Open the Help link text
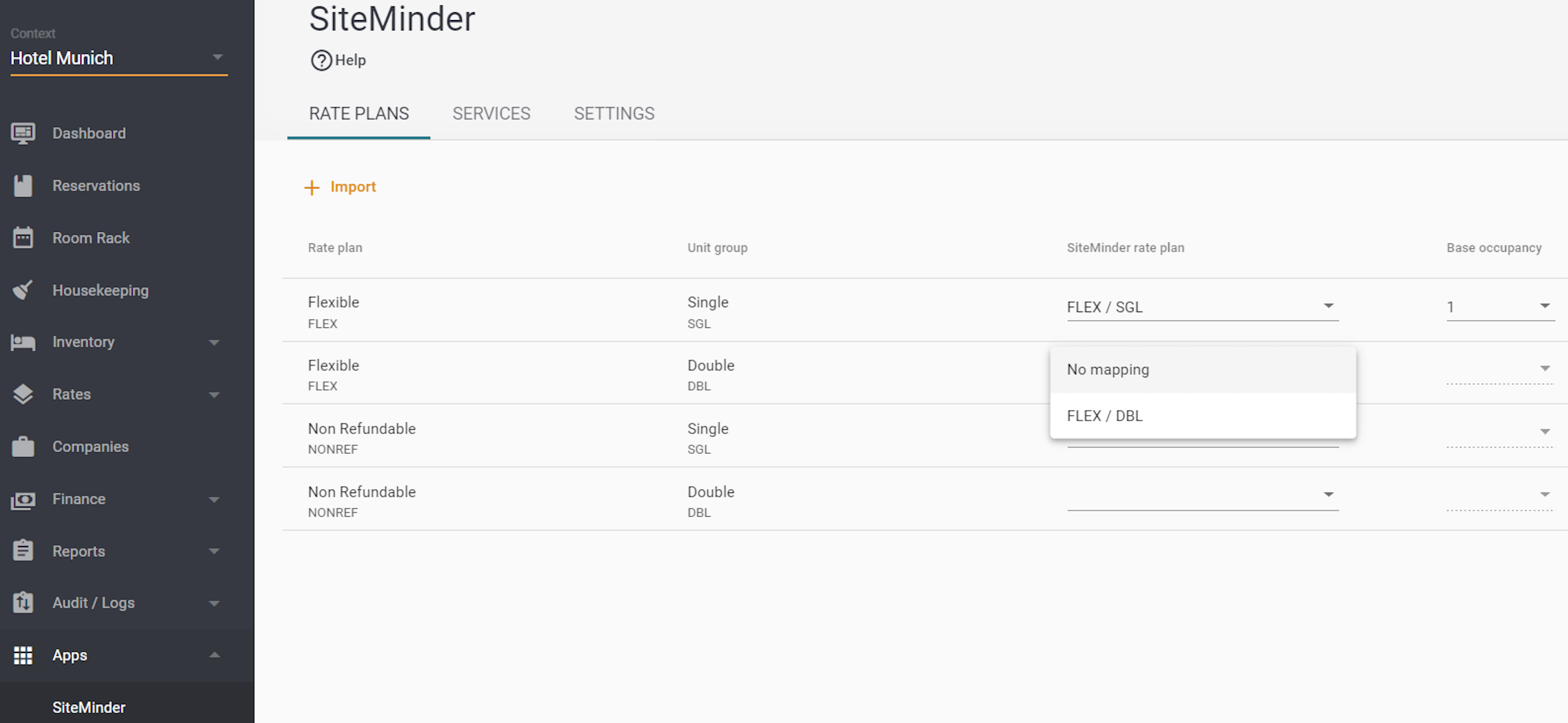Viewport: 1568px width, 723px height. [350, 60]
